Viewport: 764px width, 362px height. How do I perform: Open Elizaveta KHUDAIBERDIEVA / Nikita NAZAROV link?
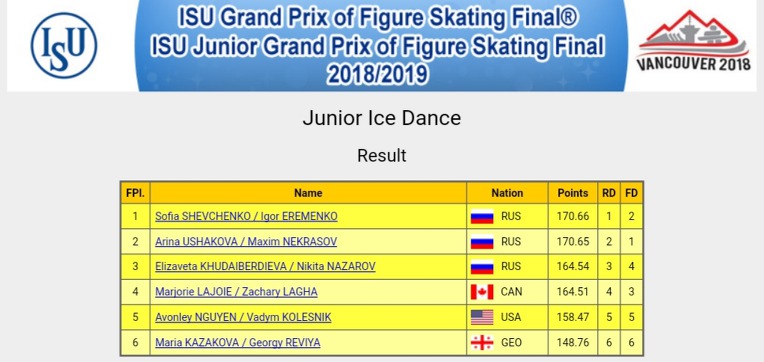tap(265, 267)
